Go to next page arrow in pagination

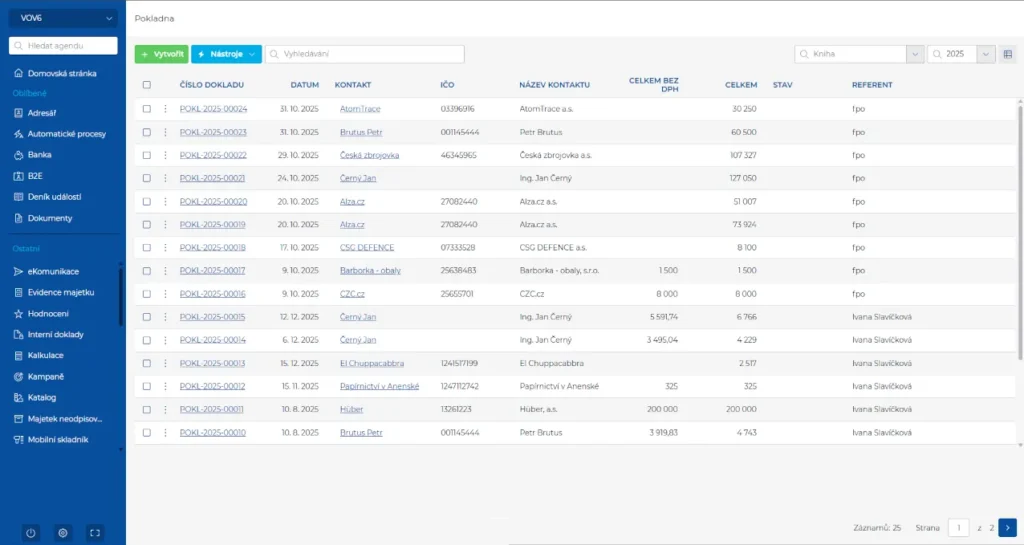click(x=1008, y=527)
